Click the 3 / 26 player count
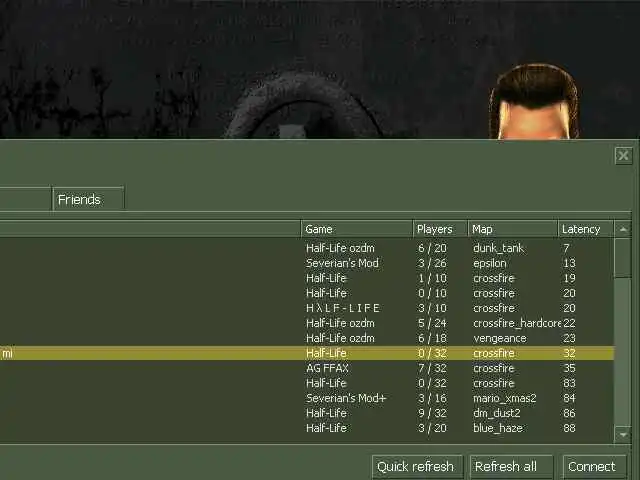 coord(432,263)
